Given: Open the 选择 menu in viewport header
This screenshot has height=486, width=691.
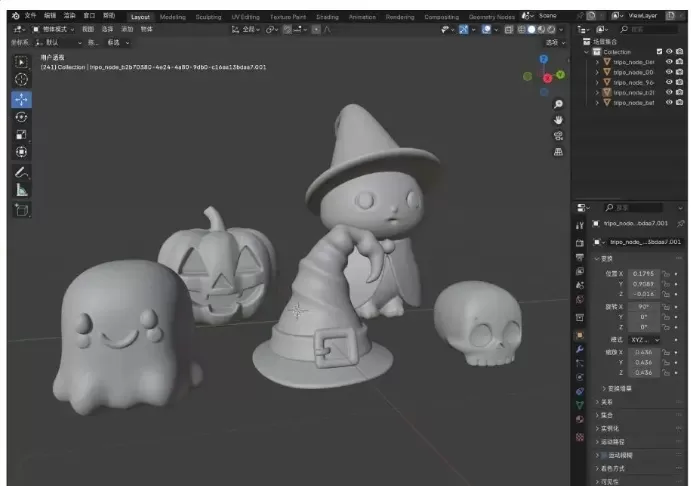Looking at the screenshot, I should click(107, 29).
